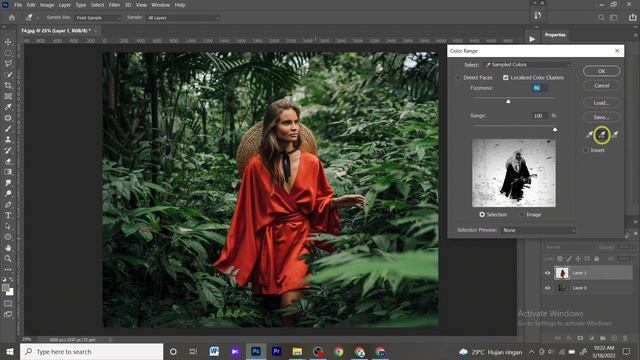The height and width of the screenshot is (360, 640).
Task: Open the Sample Size dropdown
Action: coord(98,18)
